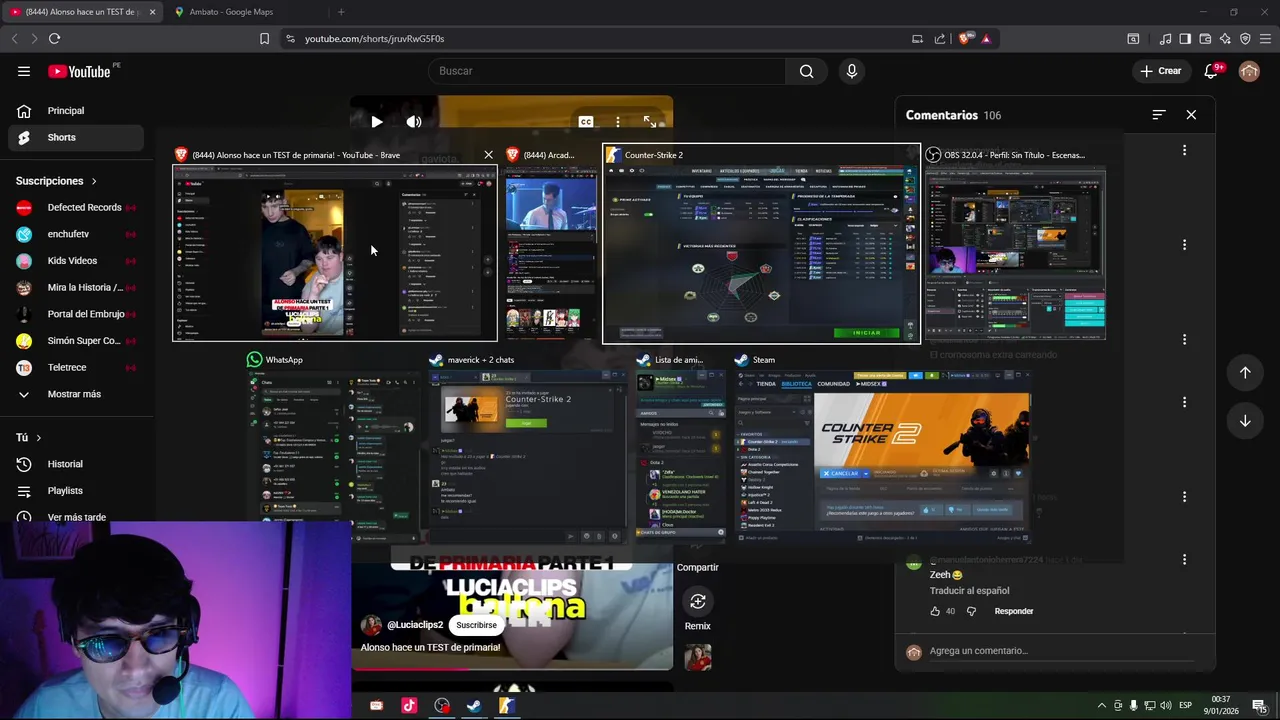Viewport: 1280px width, 720px height.
Task: Show hidden system tray icons
Action: coord(1102,706)
